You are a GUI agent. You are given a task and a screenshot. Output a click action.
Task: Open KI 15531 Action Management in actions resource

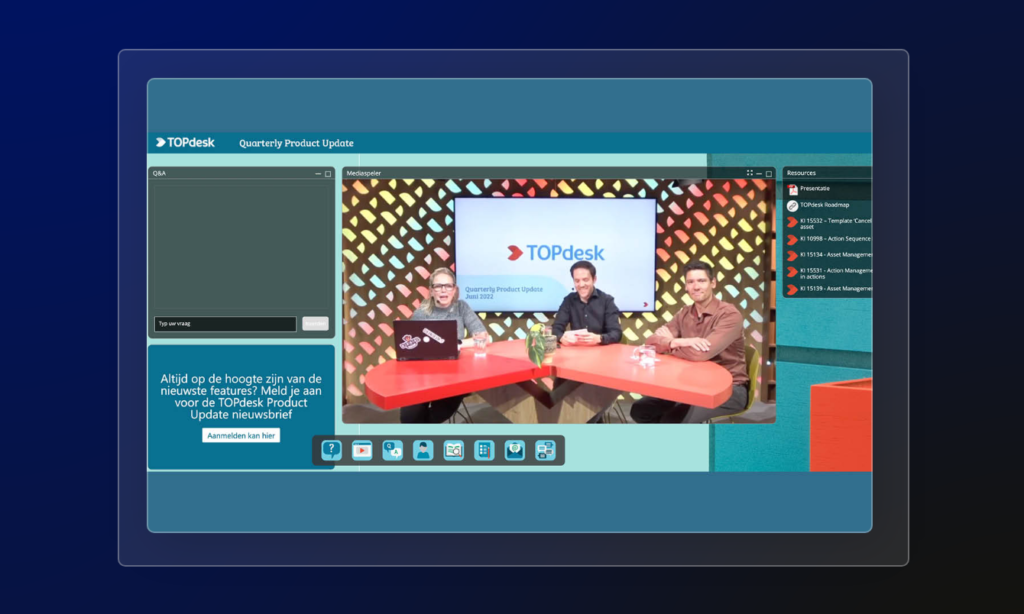coord(828,273)
